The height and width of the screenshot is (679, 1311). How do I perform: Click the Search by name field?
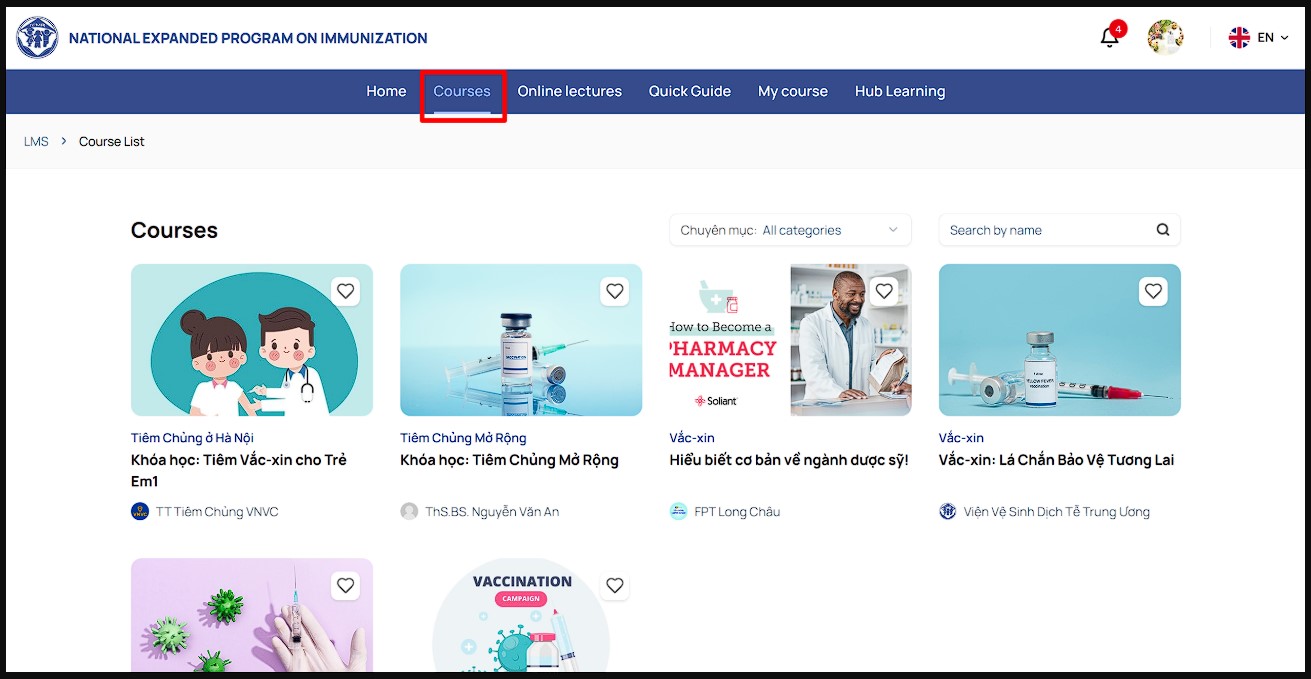tap(1045, 230)
